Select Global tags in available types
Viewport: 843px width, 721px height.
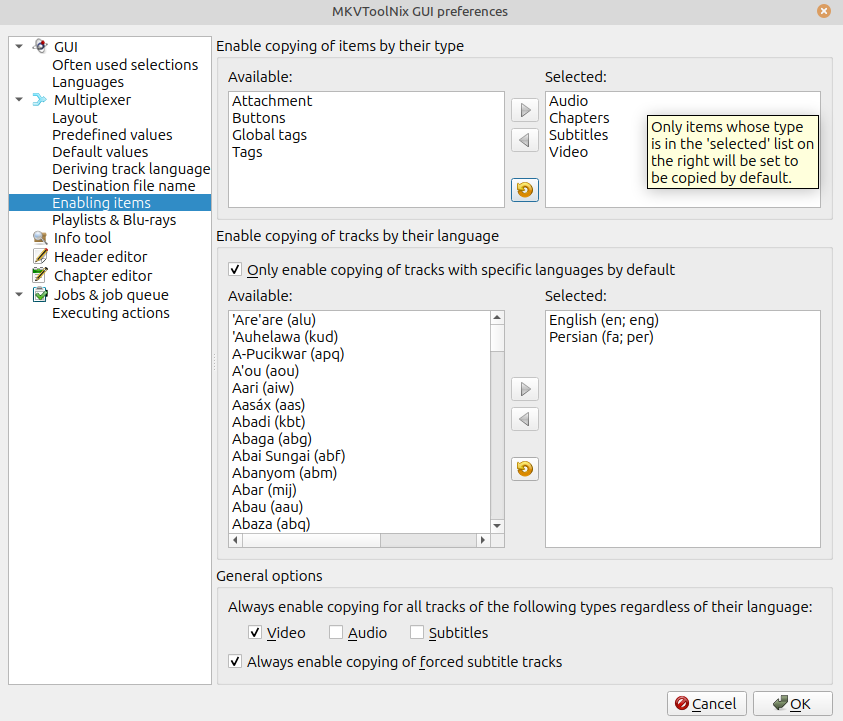[x=269, y=134]
